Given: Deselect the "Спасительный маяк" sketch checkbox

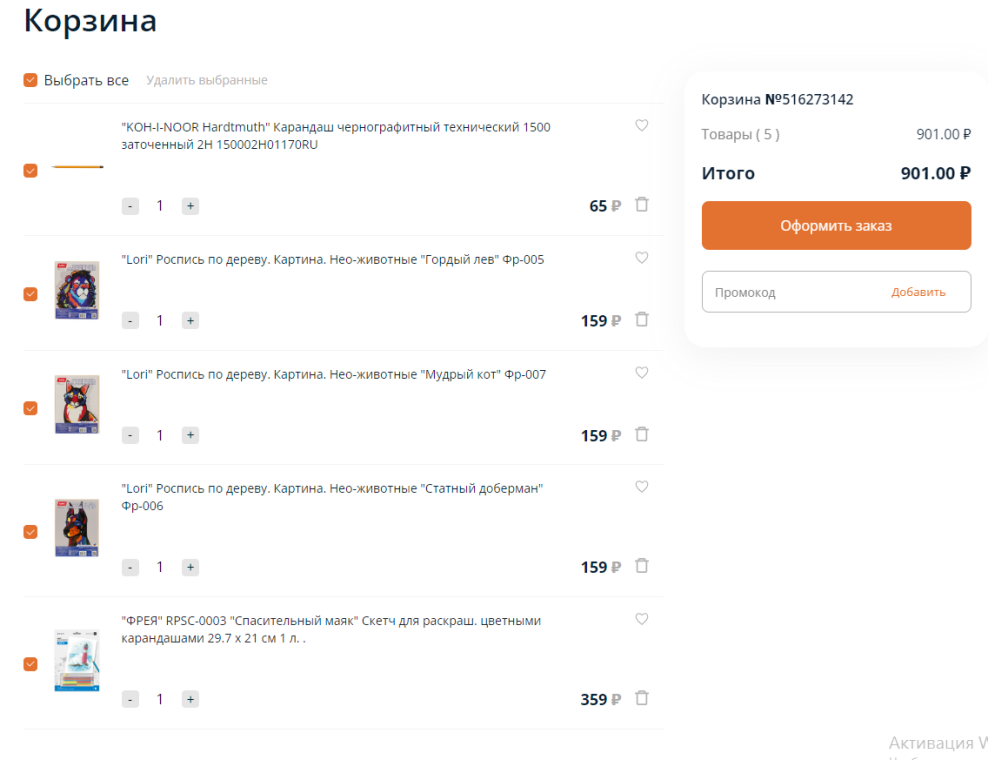Looking at the screenshot, I should (30, 664).
